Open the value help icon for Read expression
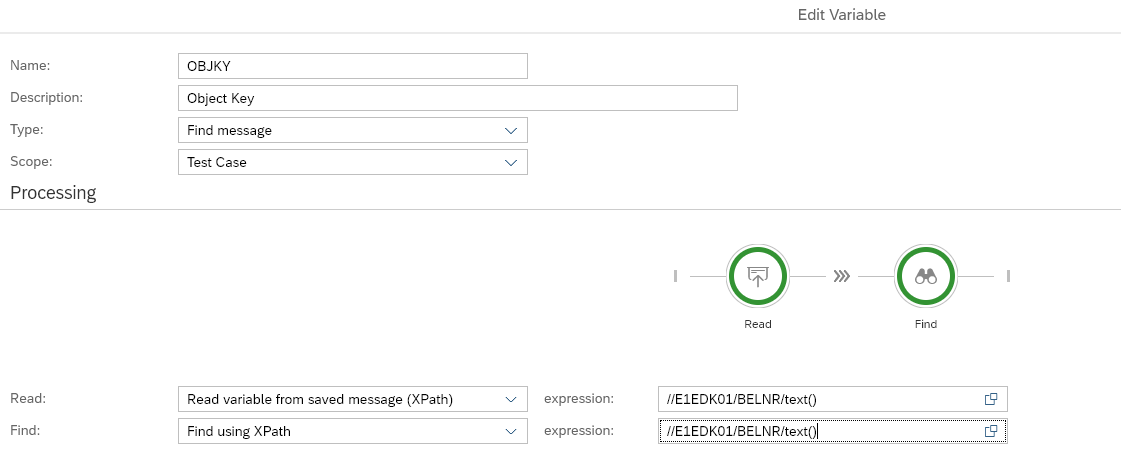 (991, 399)
